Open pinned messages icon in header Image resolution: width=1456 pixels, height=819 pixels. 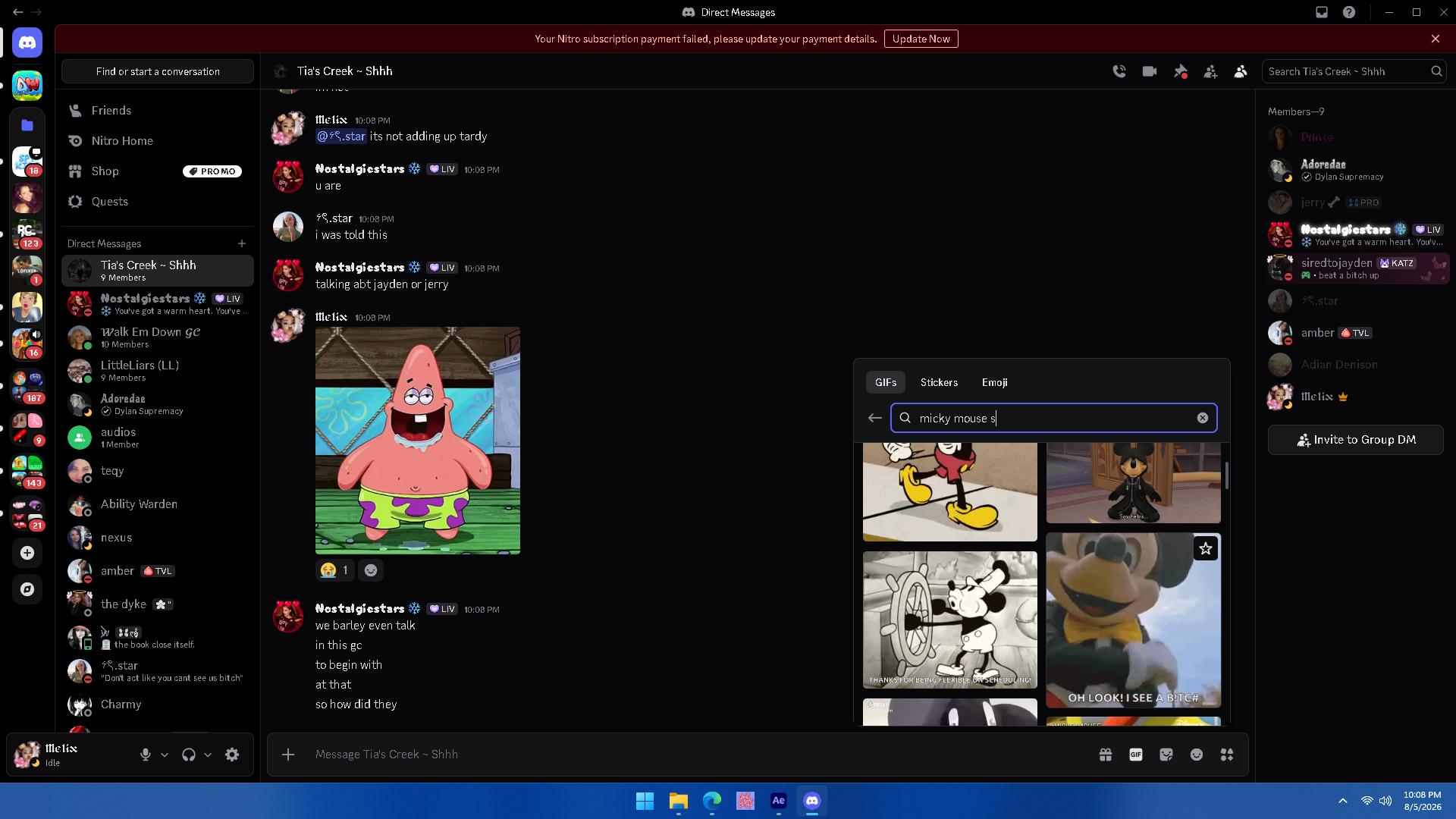1180,71
